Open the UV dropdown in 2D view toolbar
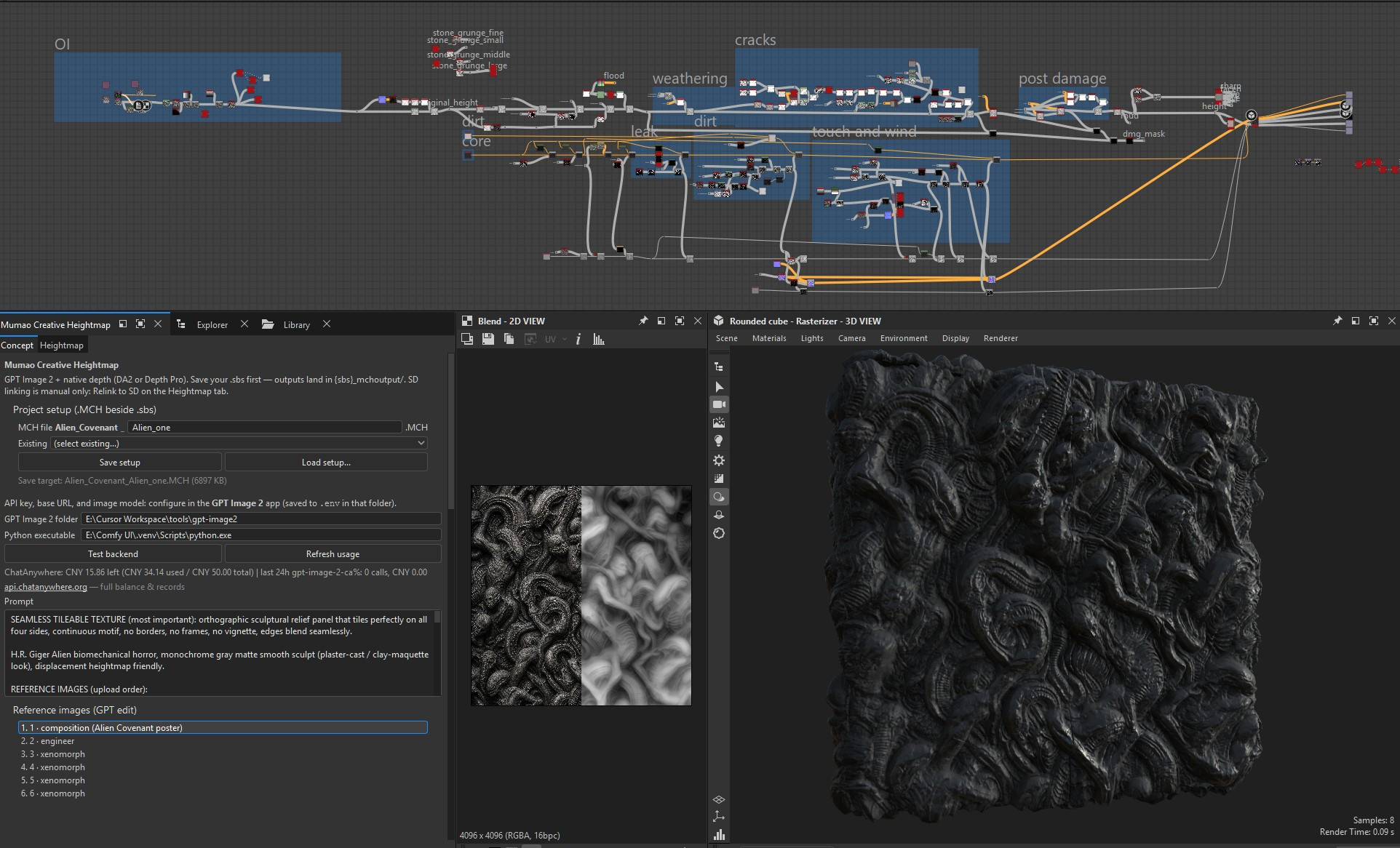The width and height of the screenshot is (1400, 848). tap(555, 339)
